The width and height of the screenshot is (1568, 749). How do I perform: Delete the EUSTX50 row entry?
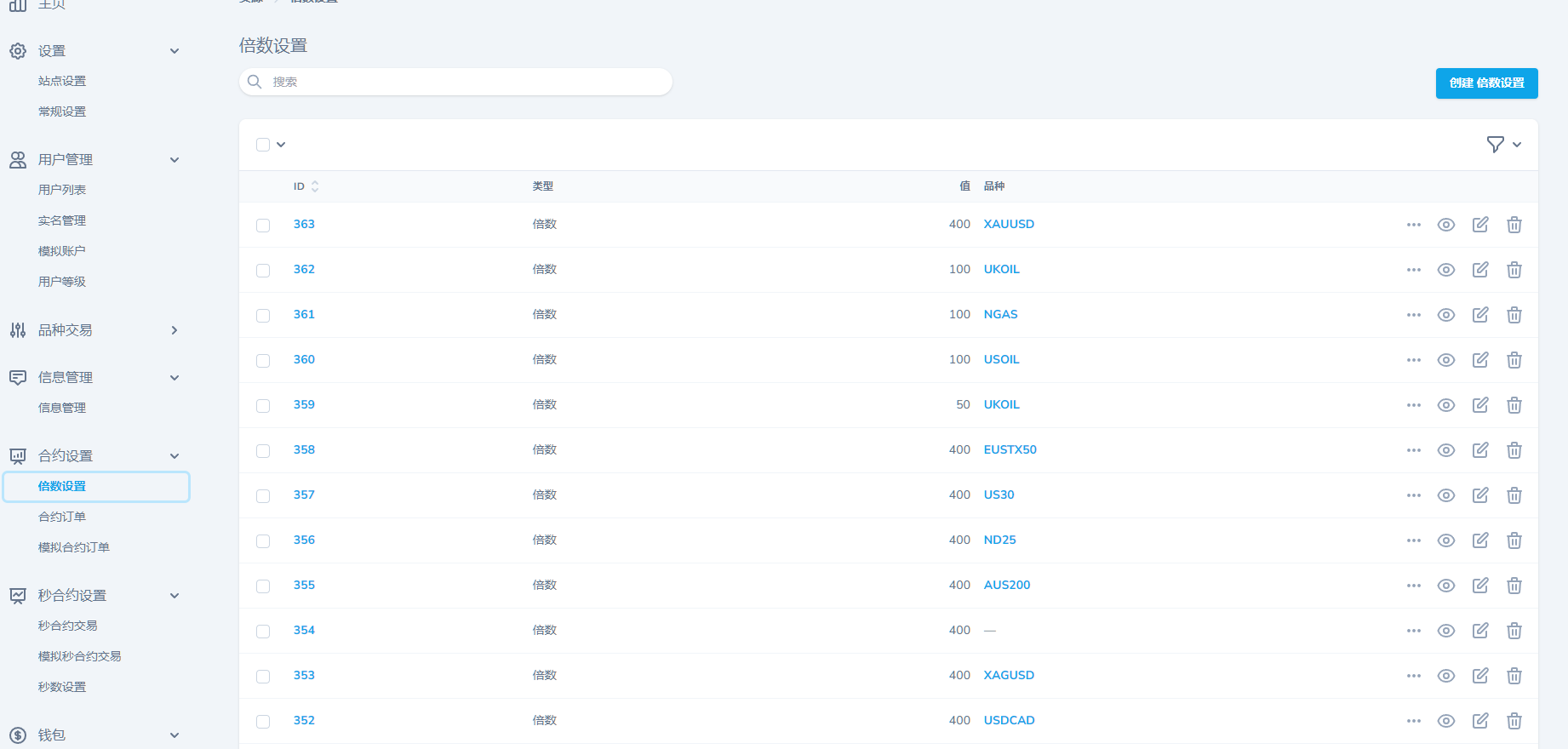click(1514, 450)
